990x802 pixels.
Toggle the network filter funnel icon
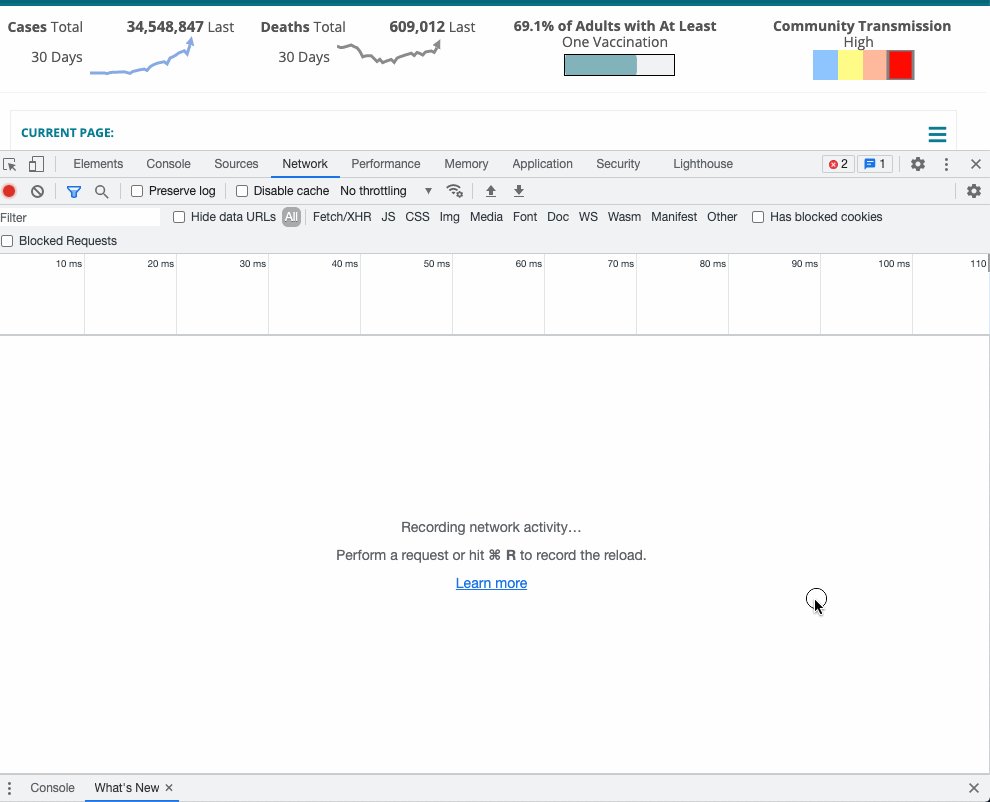[74, 191]
